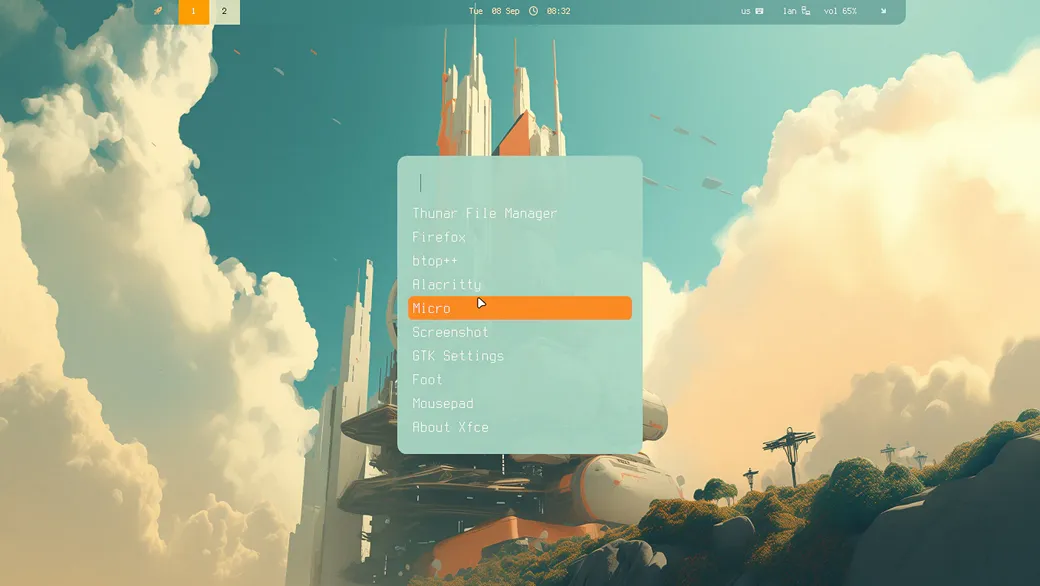Select About Xfce in the launcher
This screenshot has height=586, width=1040.
tap(520, 428)
